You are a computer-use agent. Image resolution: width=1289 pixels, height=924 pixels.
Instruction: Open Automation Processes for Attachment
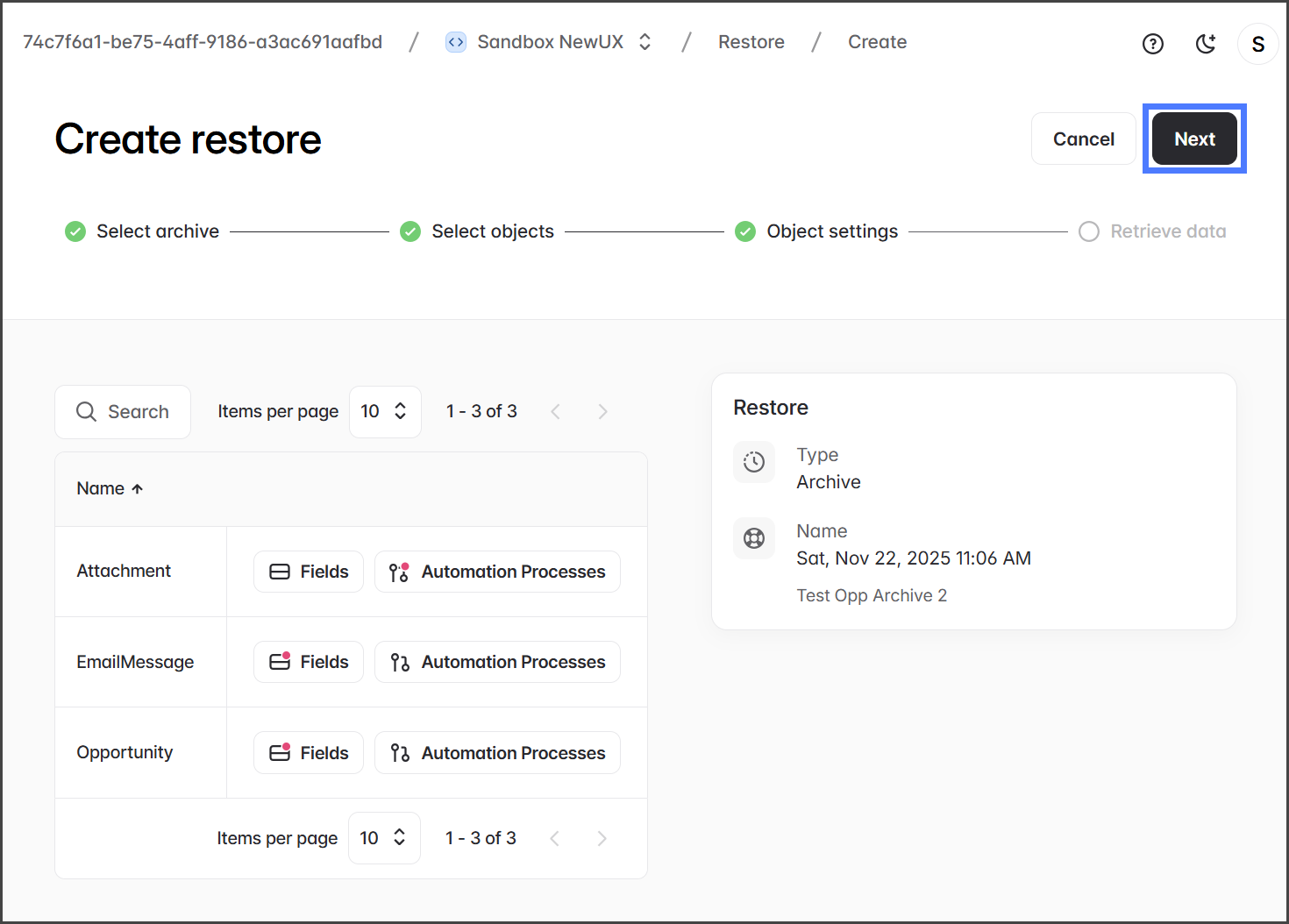click(497, 572)
